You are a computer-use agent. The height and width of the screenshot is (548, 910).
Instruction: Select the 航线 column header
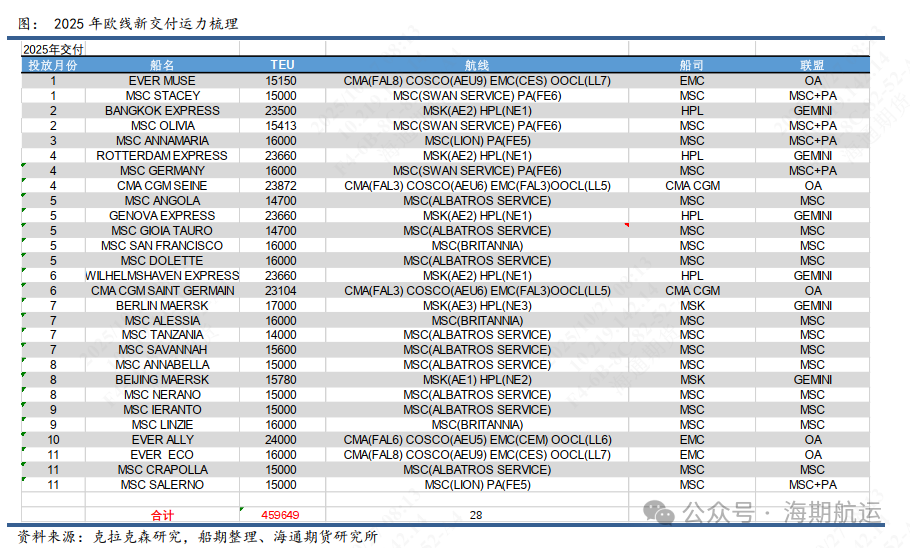click(x=477, y=65)
